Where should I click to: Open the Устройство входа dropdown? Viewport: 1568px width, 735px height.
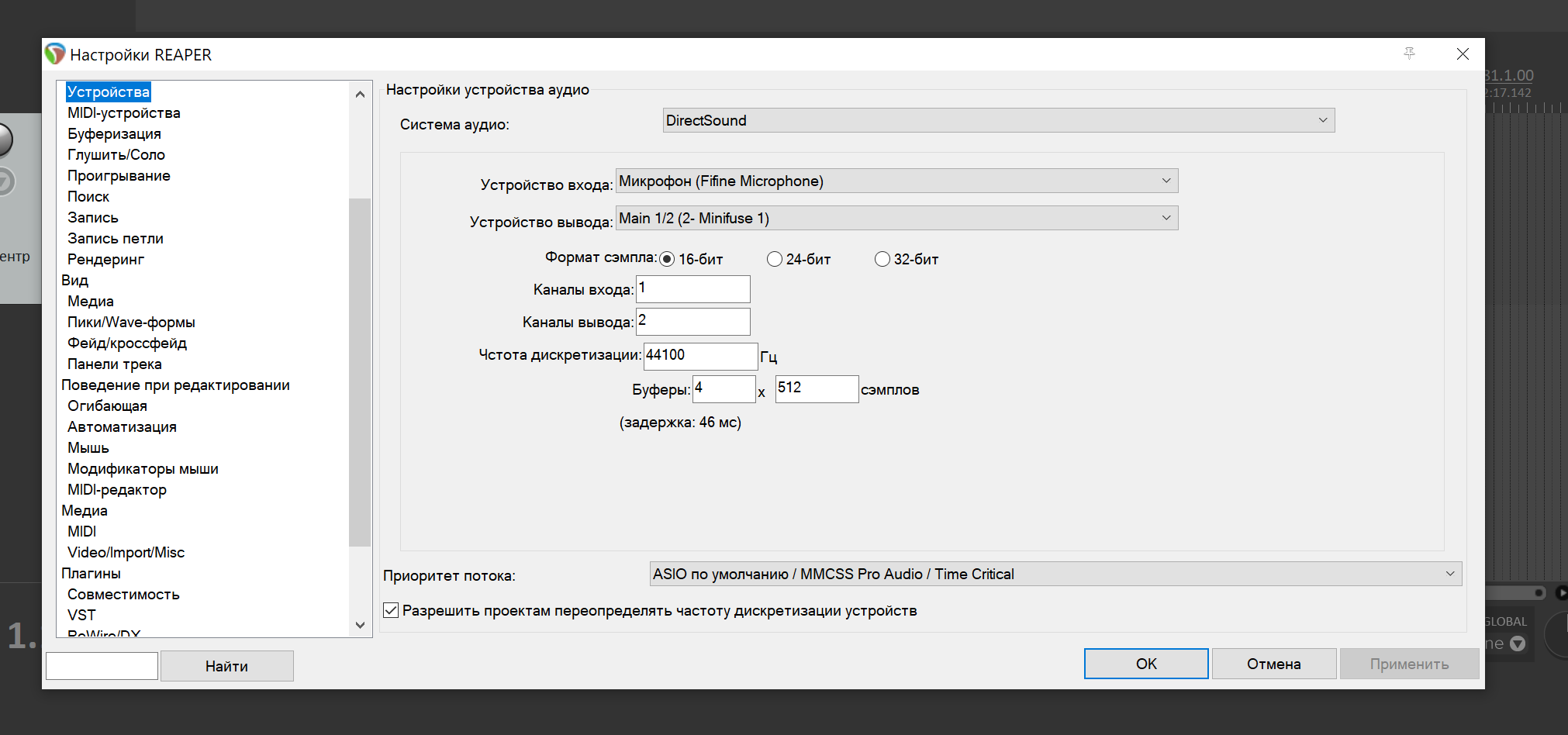click(x=897, y=181)
